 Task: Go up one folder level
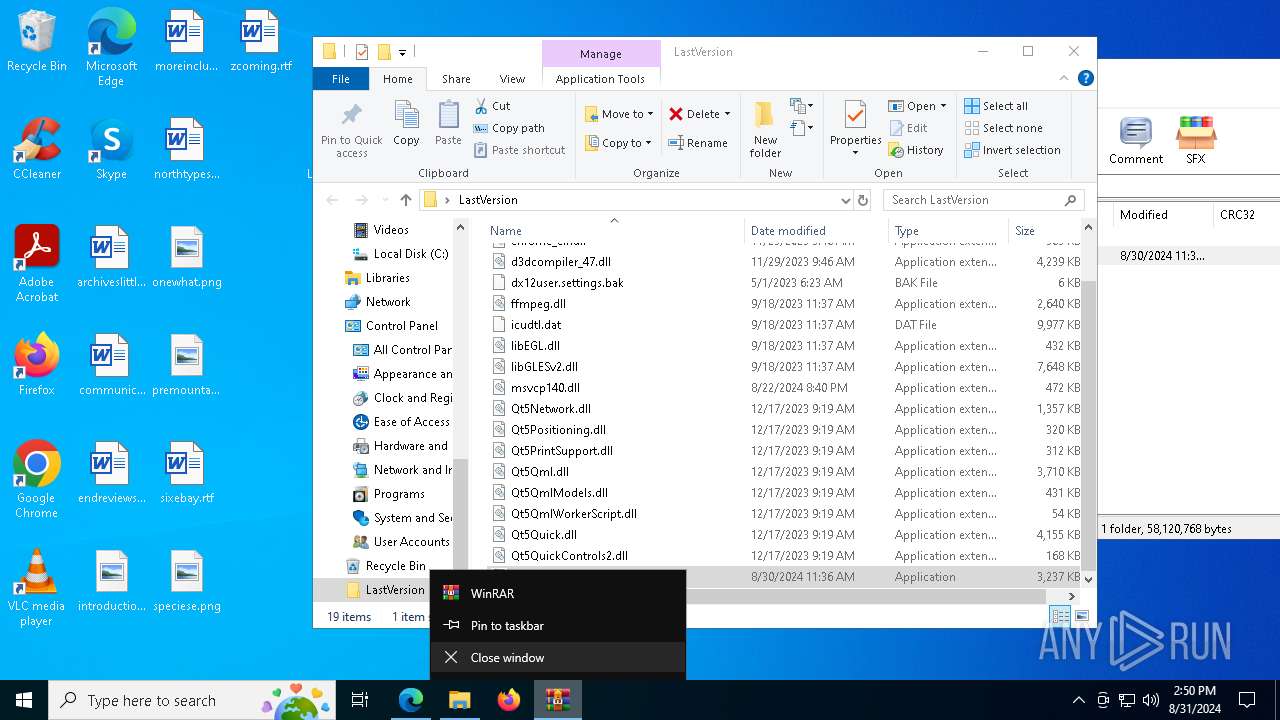click(405, 200)
